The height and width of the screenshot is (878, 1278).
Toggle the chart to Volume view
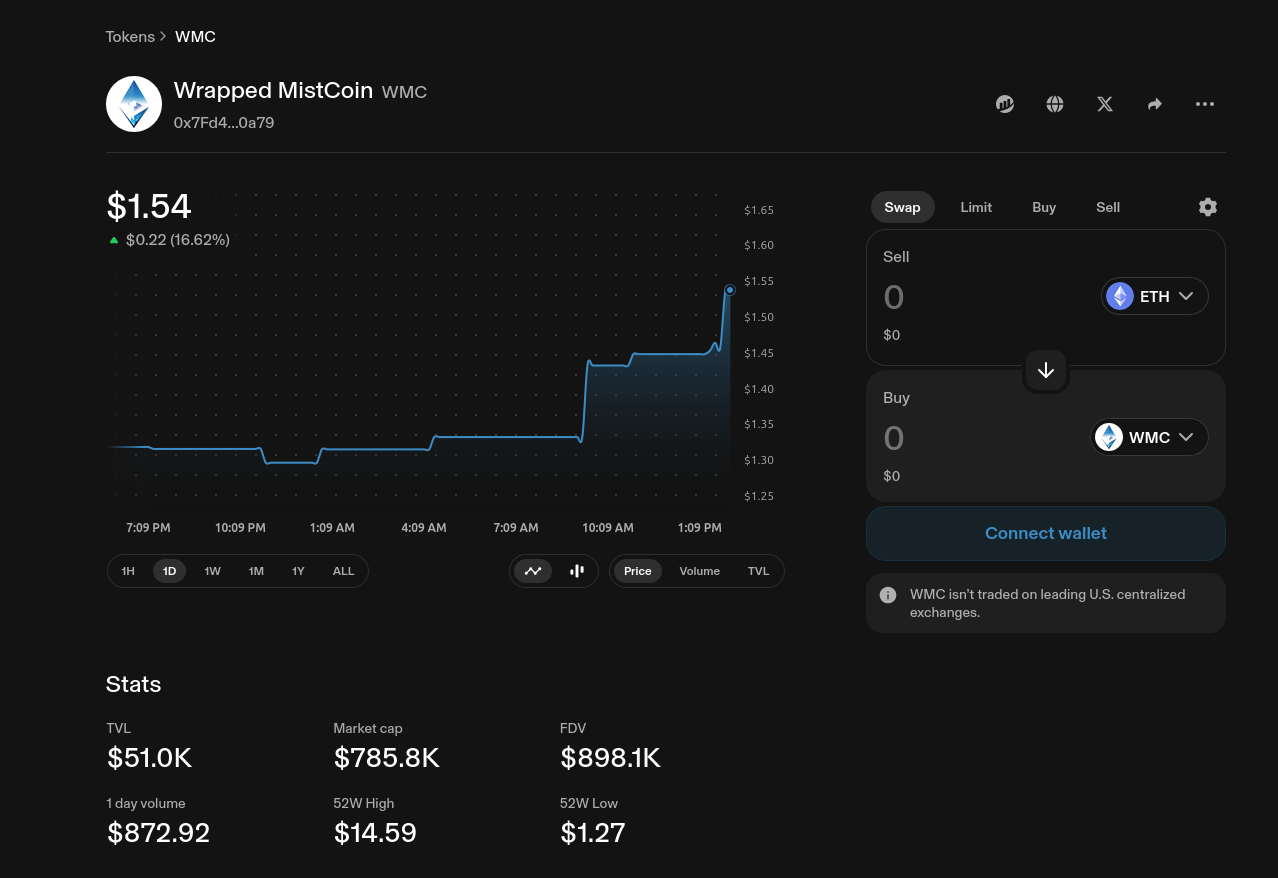click(x=699, y=570)
